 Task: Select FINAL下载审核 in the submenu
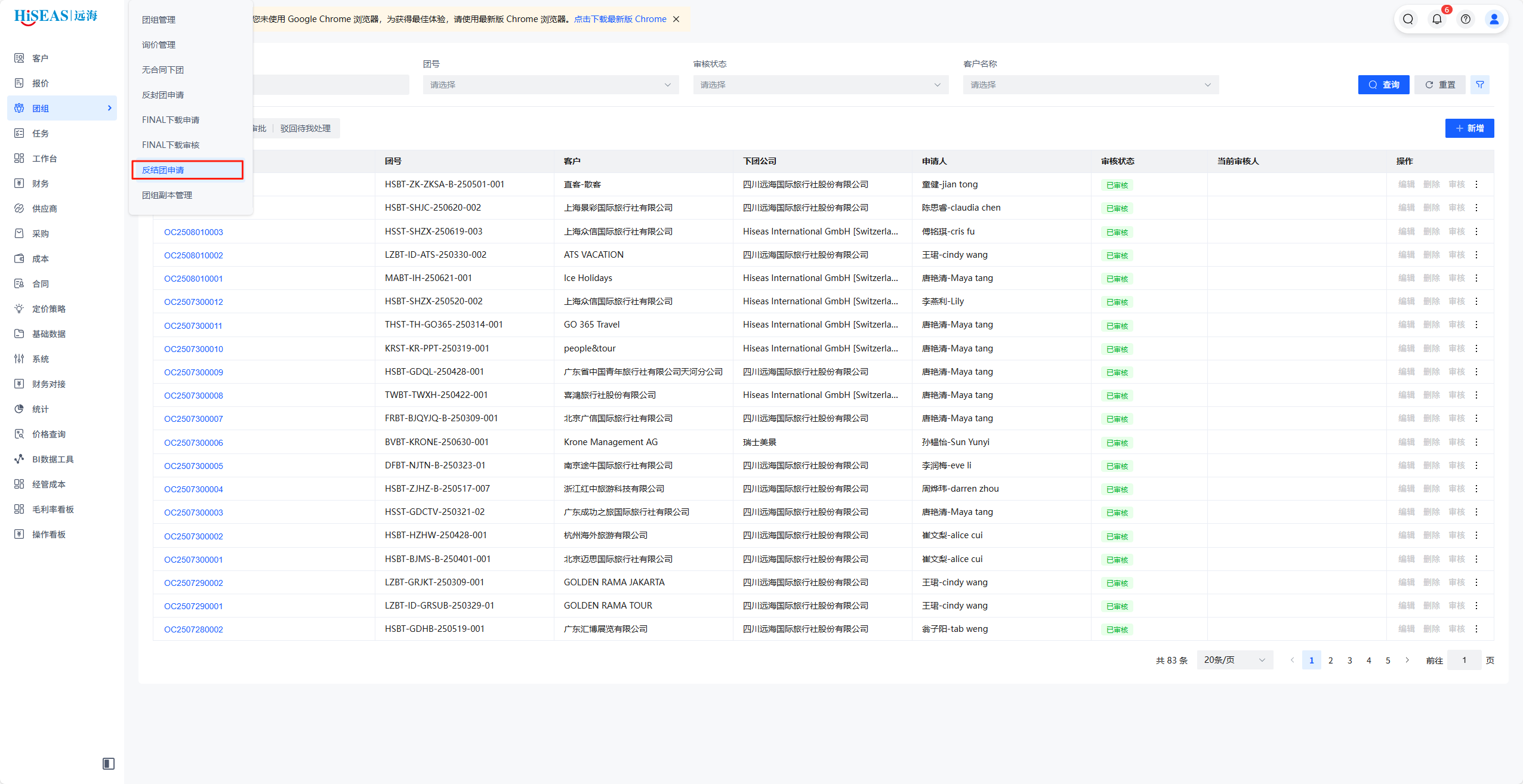(x=171, y=145)
